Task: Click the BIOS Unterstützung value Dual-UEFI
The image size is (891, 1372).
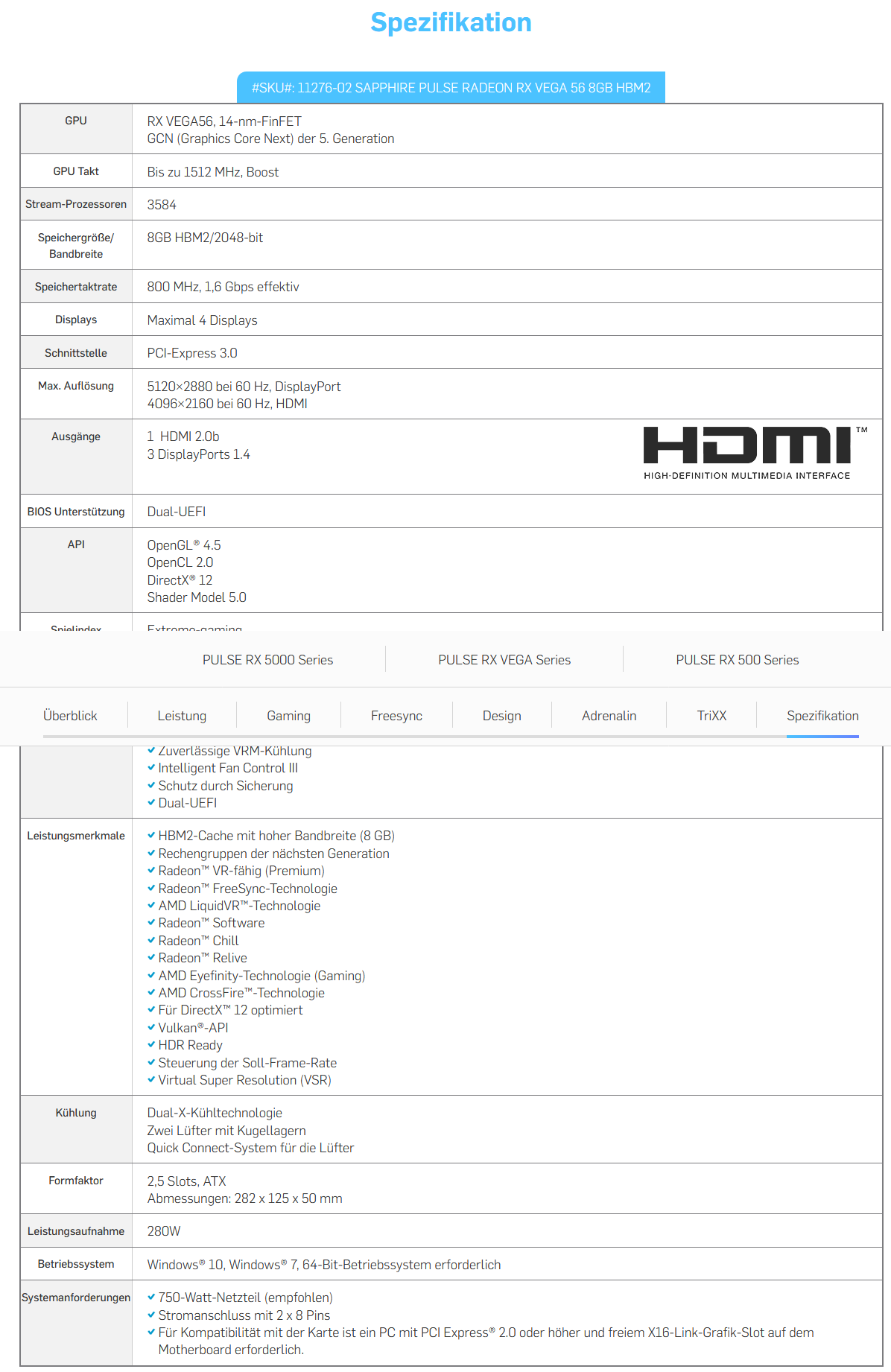Action: (x=177, y=512)
